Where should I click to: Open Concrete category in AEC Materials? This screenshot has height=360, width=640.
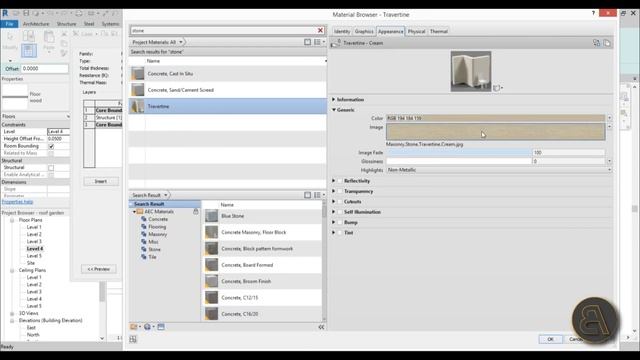tap(158, 219)
